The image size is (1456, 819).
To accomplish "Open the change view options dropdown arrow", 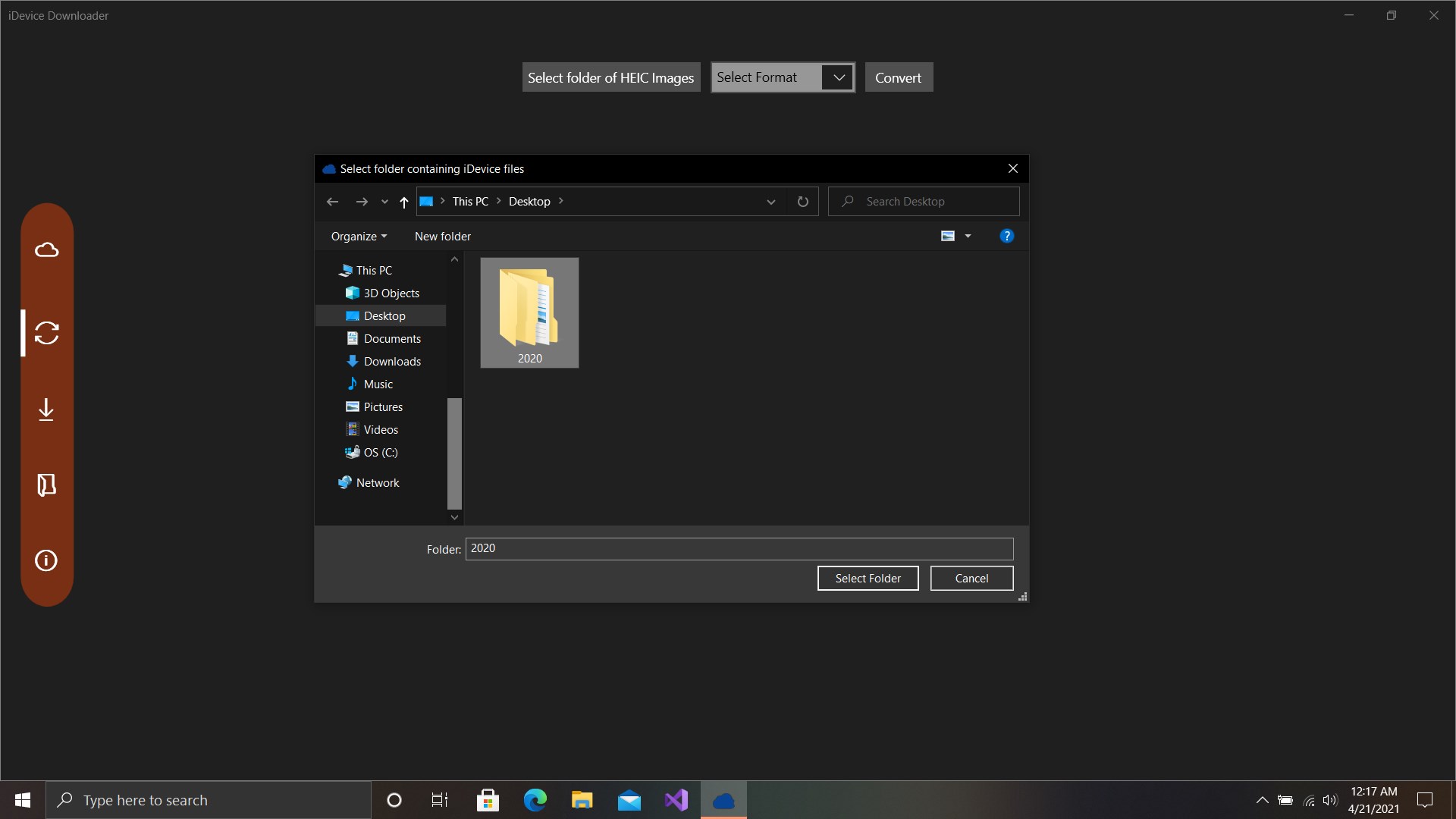I will 968,237.
